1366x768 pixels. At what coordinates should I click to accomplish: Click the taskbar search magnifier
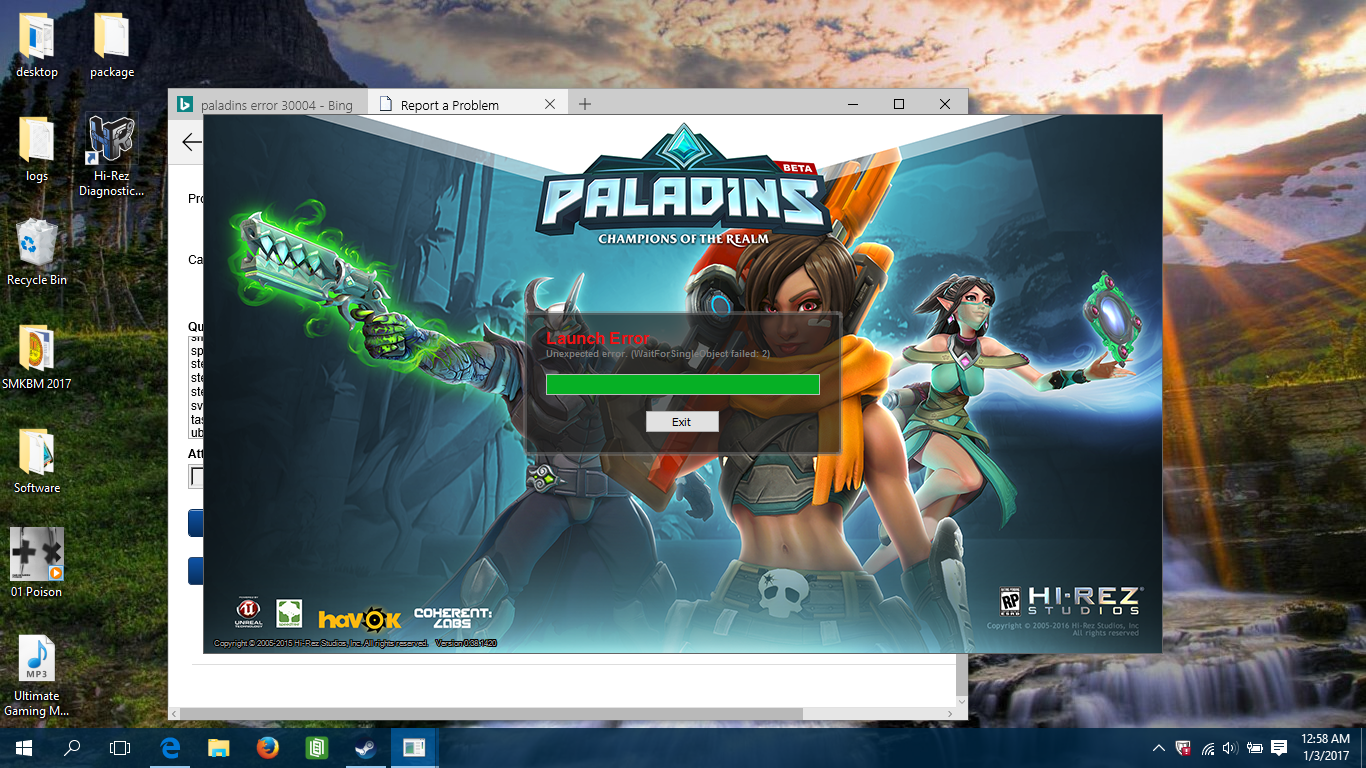coord(72,748)
